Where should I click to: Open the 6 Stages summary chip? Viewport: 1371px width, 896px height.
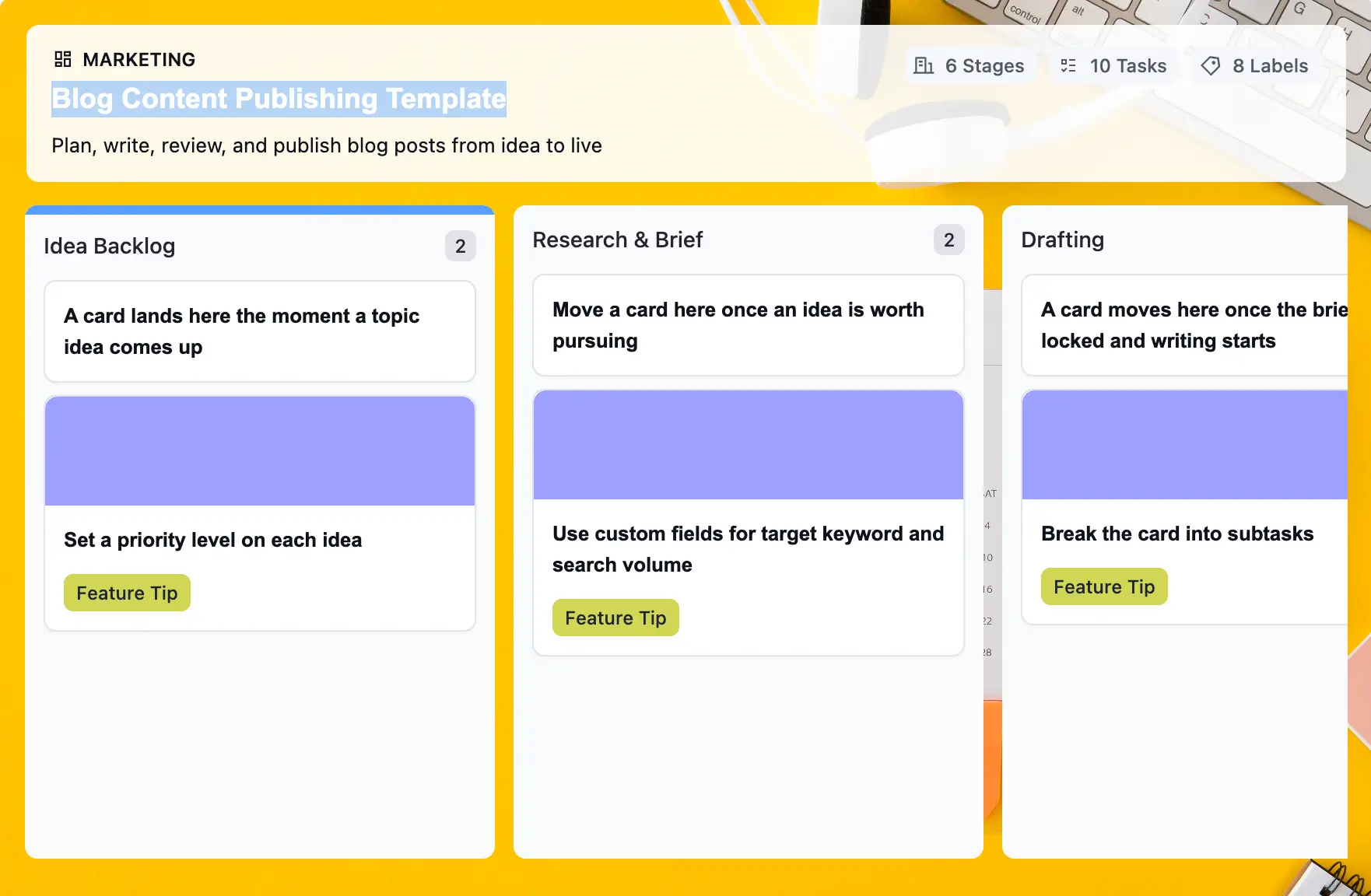point(970,66)
